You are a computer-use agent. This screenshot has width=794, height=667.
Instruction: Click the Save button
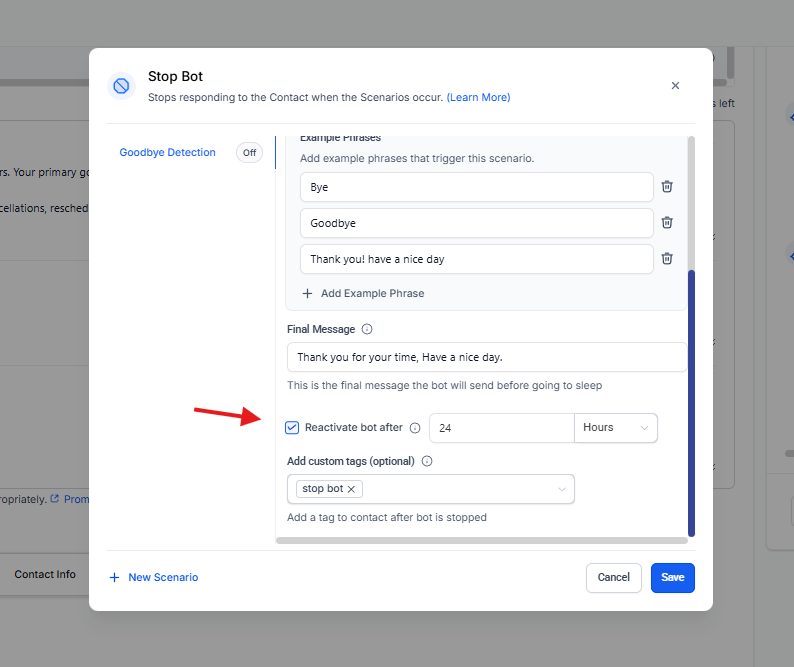[672, 577]
